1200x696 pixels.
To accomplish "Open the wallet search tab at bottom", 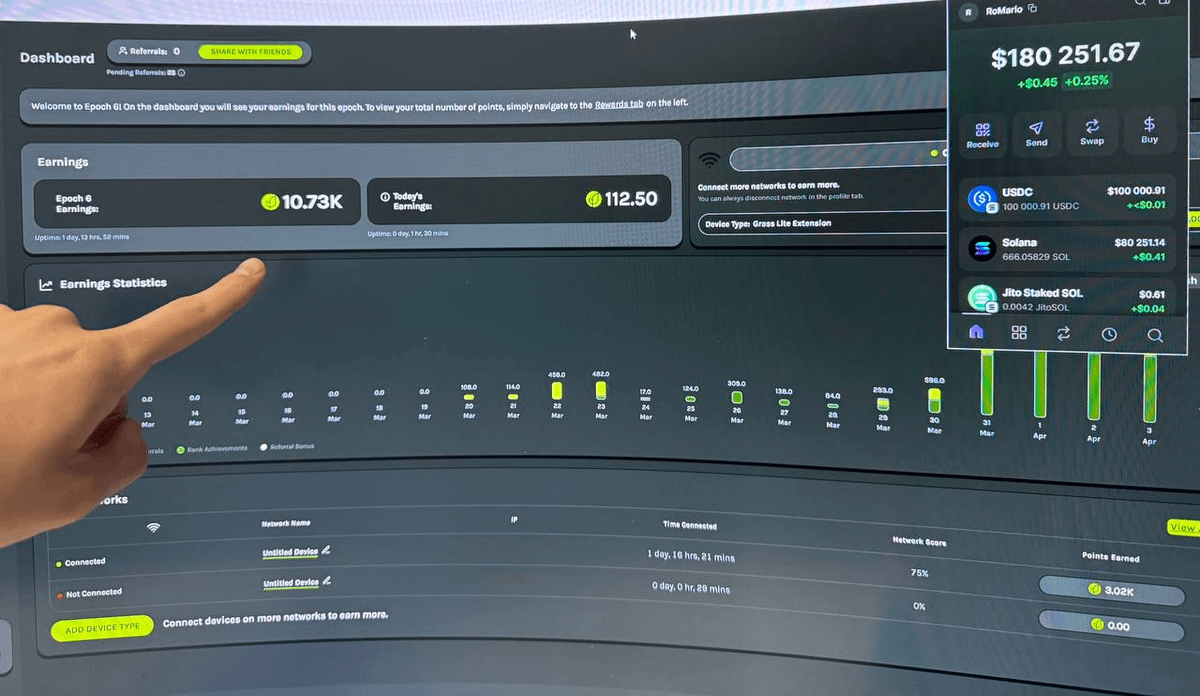I will click(x=1155, y=335).
